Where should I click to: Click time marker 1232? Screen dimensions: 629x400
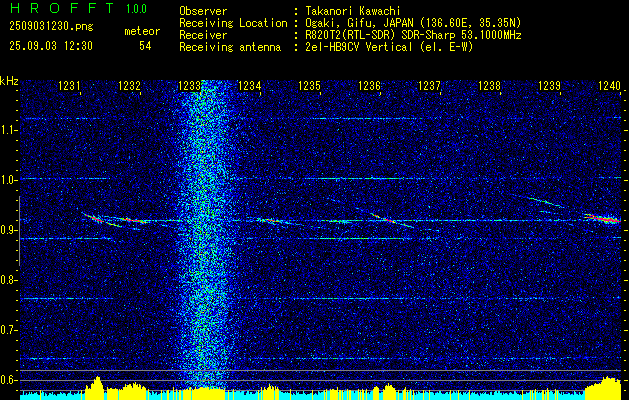tap(129, 85)
